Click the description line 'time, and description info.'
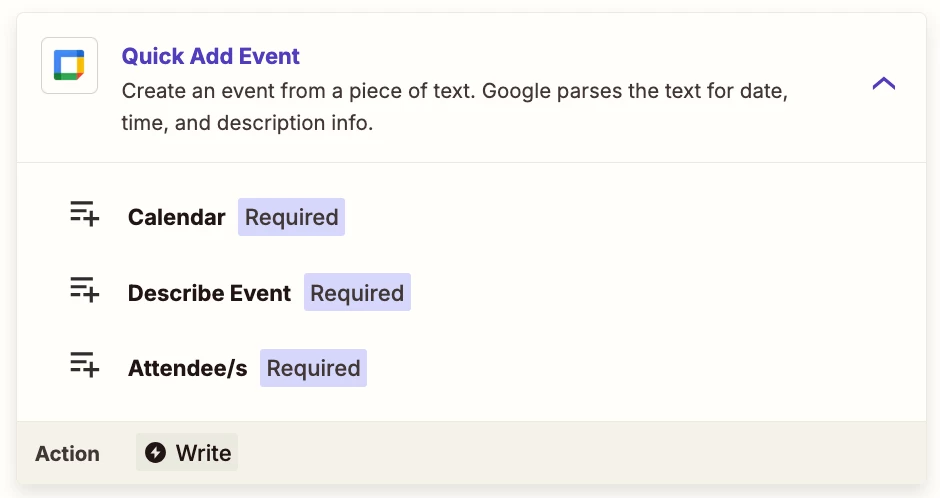Image resolution: width=940 pixels, height=498 pixels. (247, 123)
